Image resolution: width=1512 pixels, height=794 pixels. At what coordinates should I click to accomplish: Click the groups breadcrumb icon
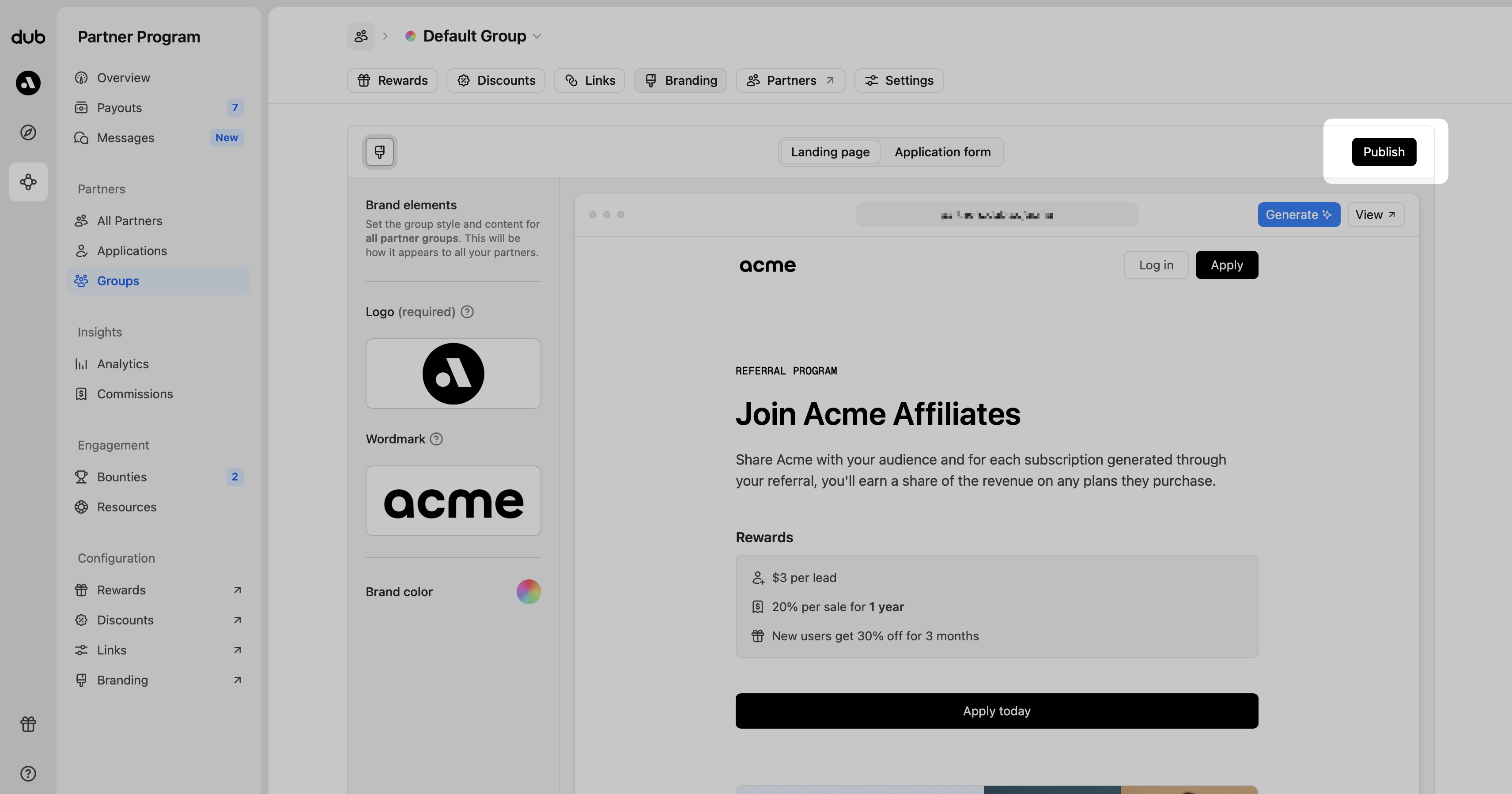coord(361,36)
